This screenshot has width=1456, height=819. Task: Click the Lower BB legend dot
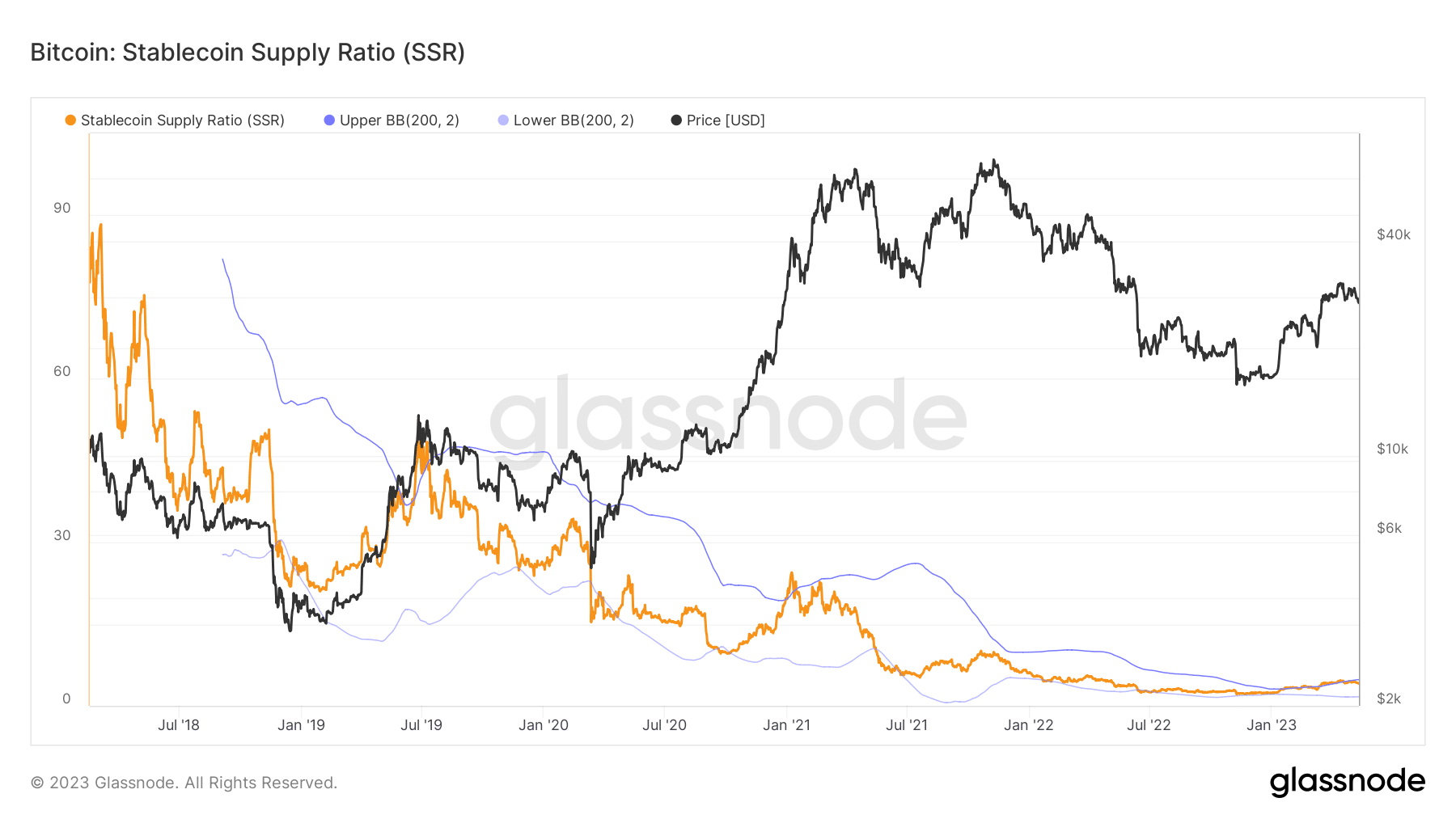click(x=503, y=120)
